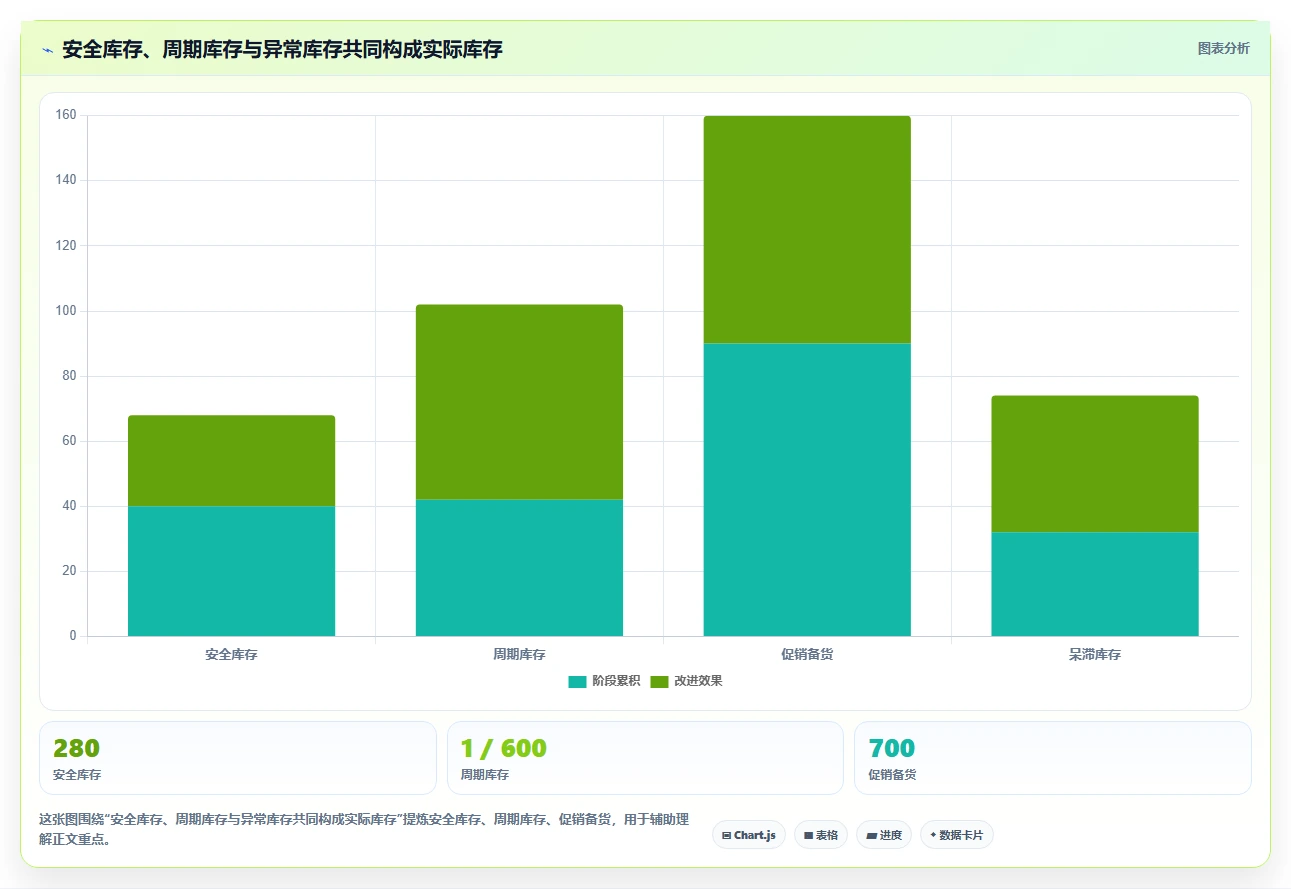Click the x-axis label 促销备货
The width and height of the screenshot is (1291, 889).
807,655
